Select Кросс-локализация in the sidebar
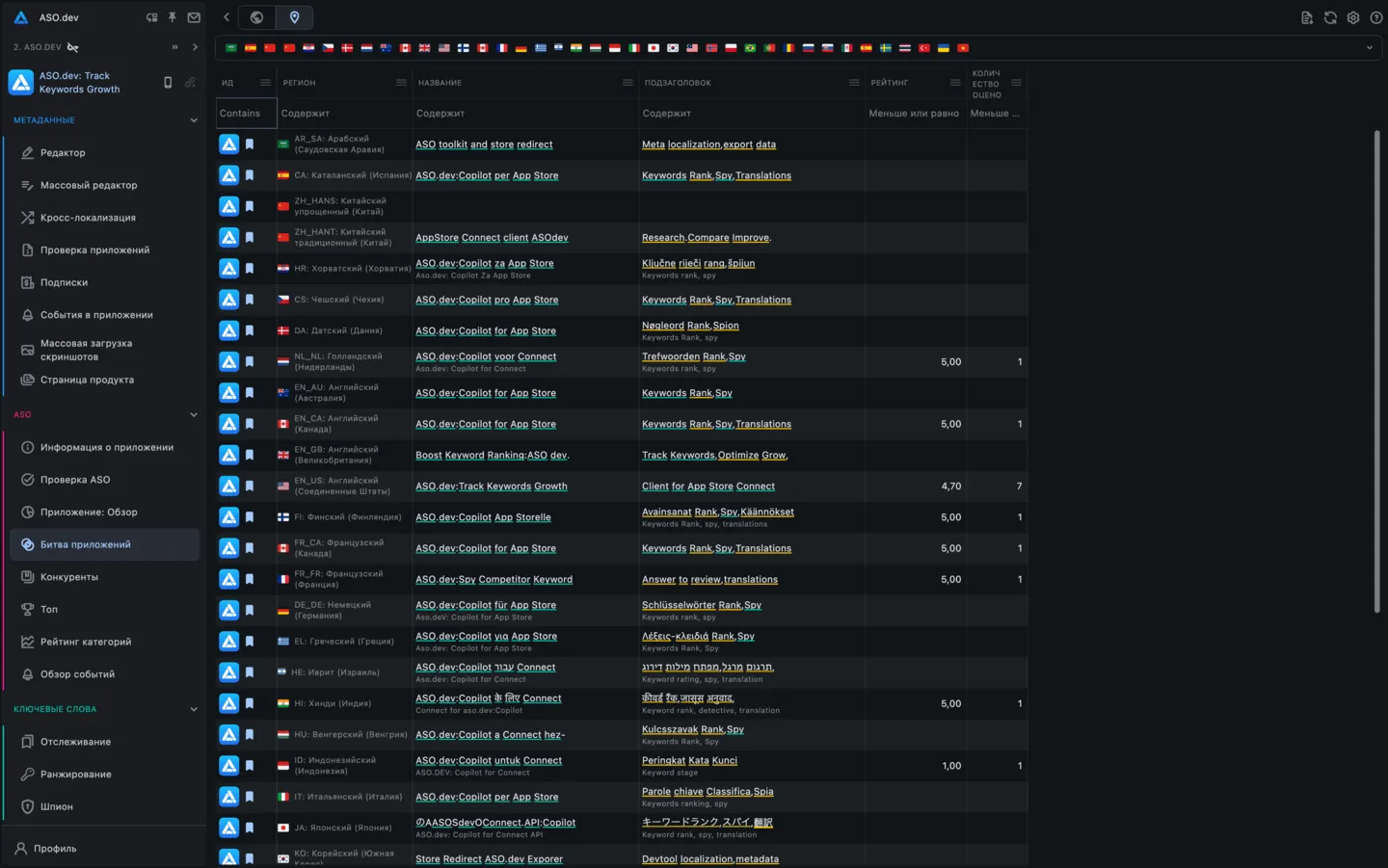Screen dimensions: 1388x868 pyautogui.click(x=88, y=218)
